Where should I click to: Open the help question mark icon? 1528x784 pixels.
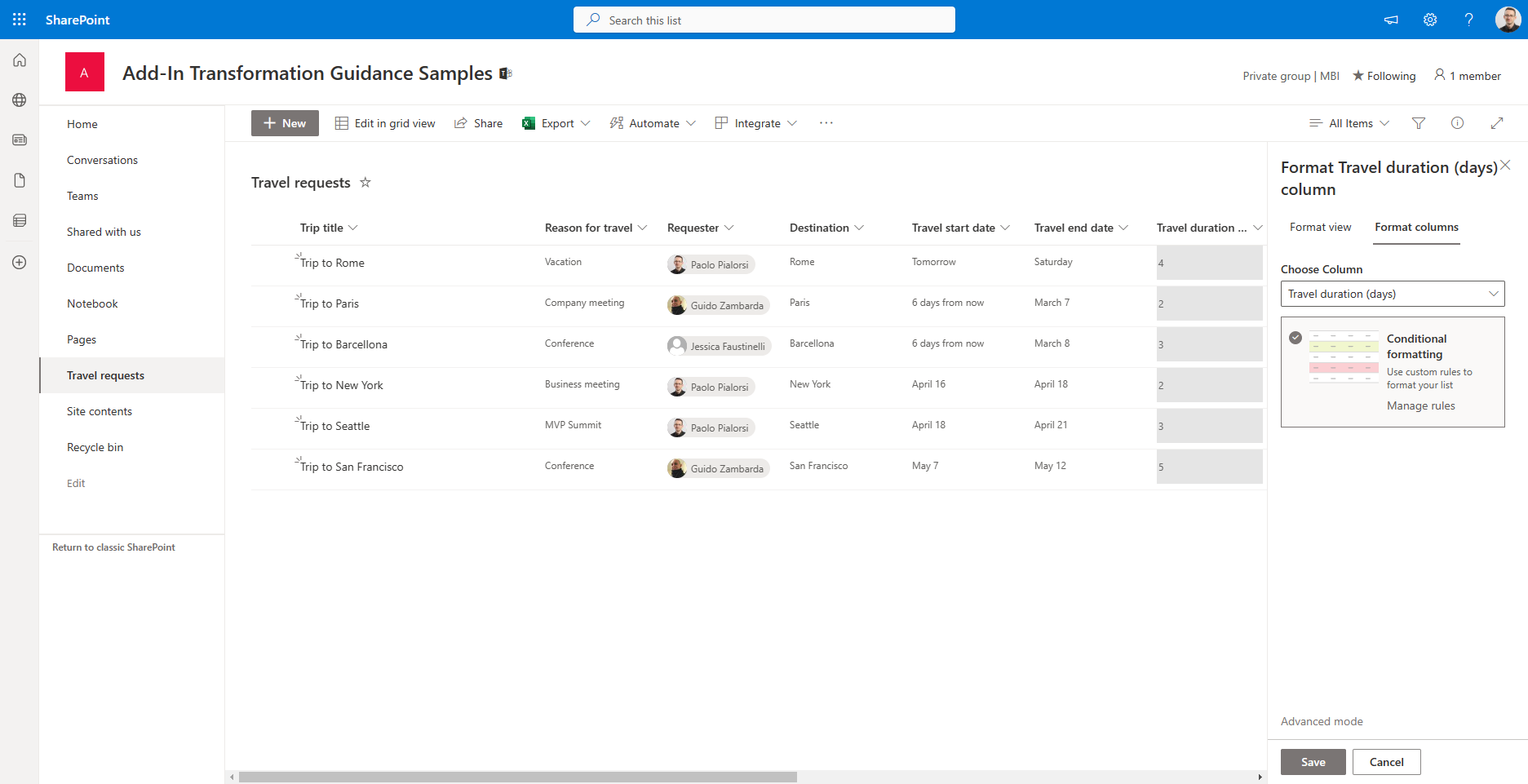click(x=1468, y=20)
